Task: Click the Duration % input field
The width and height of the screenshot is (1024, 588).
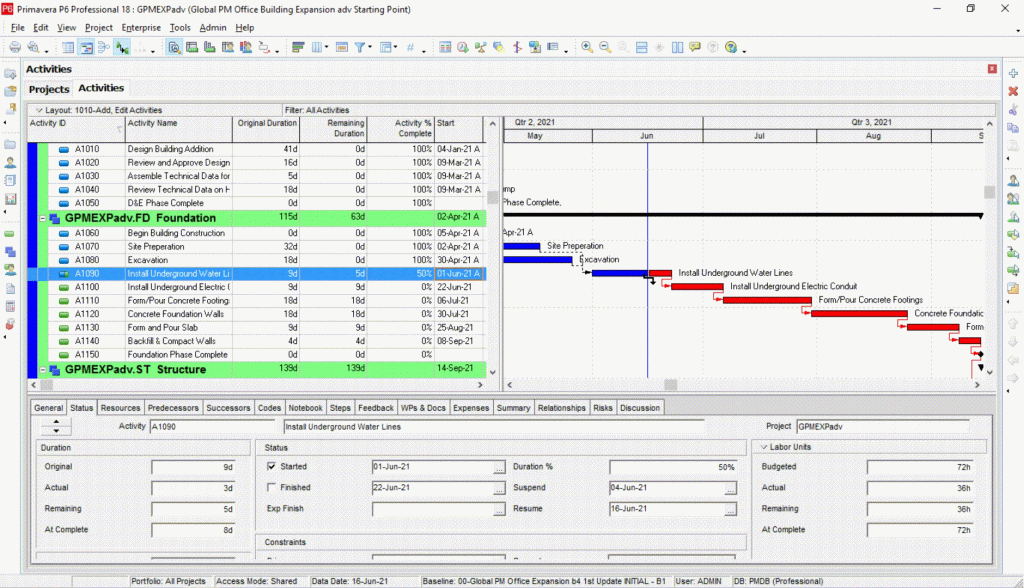Action: pyautogui.click(x=673, y=467)
